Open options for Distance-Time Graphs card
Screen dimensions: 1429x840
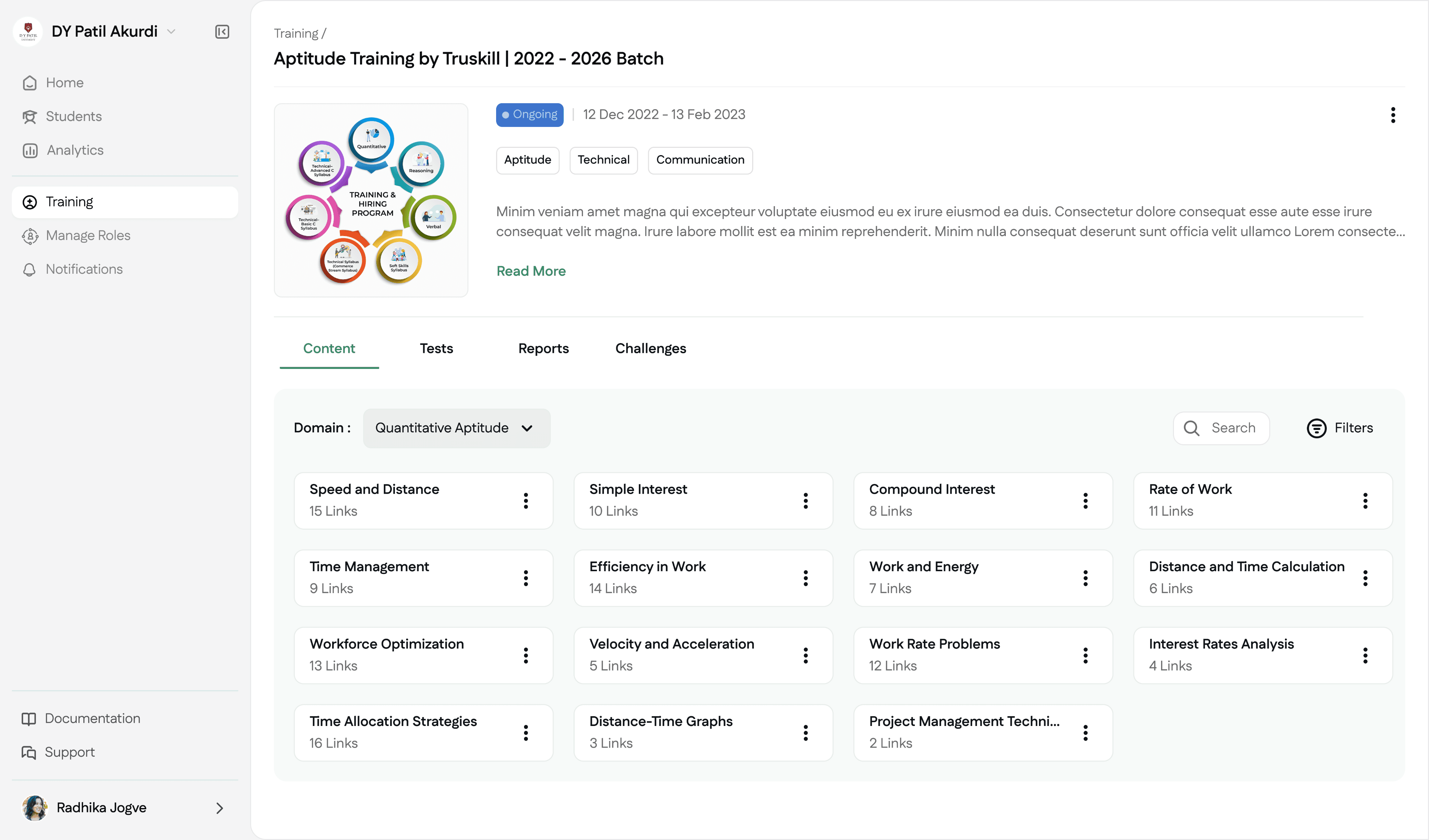coord(805,733)
